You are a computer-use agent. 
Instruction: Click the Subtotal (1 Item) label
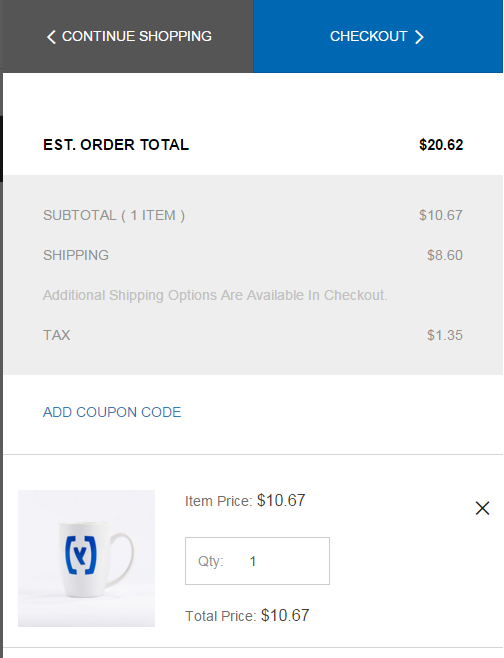pyautogui.click(x=114, y=215)
